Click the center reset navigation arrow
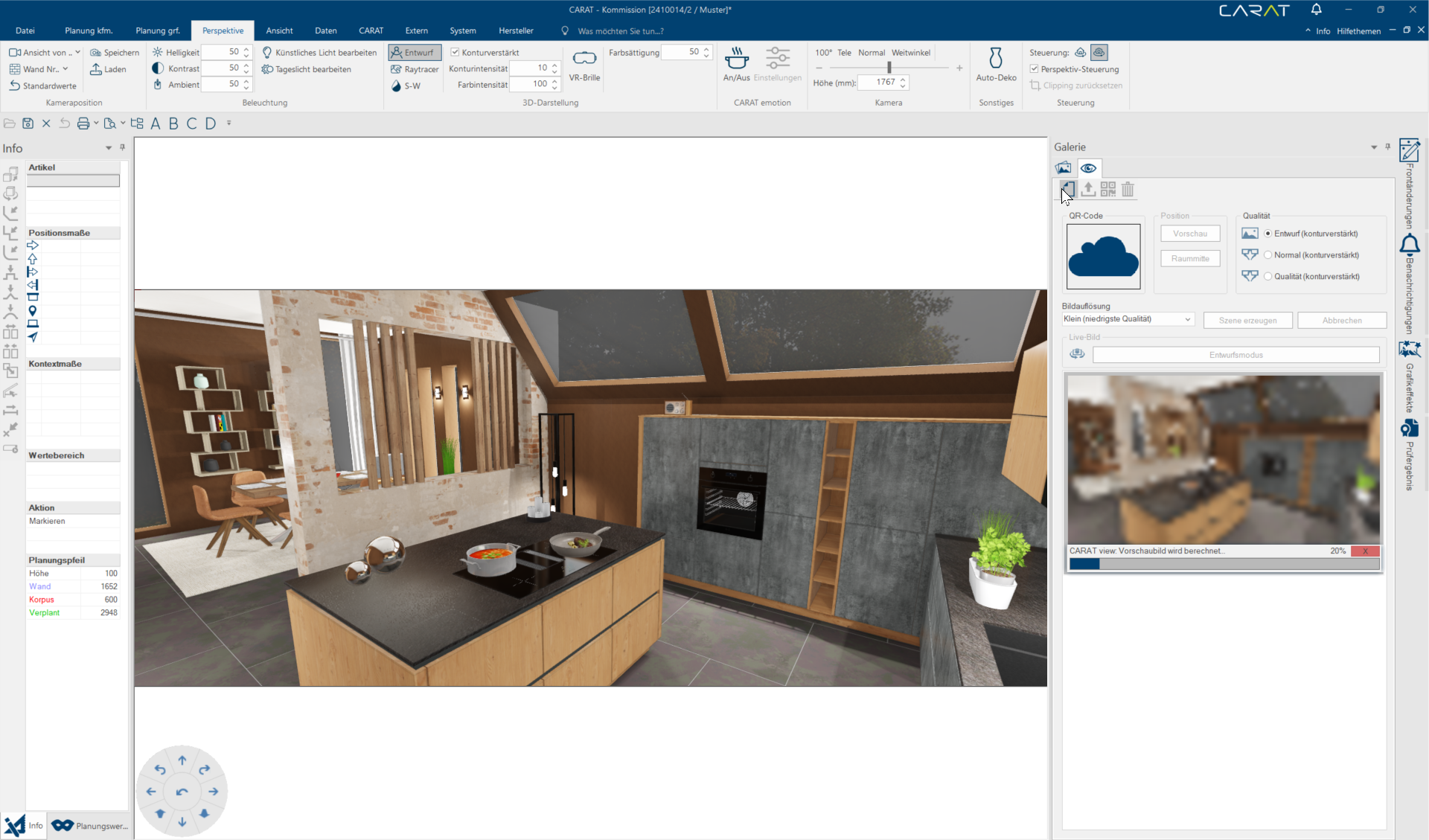 pyautogui.click(x=182, y=792)
